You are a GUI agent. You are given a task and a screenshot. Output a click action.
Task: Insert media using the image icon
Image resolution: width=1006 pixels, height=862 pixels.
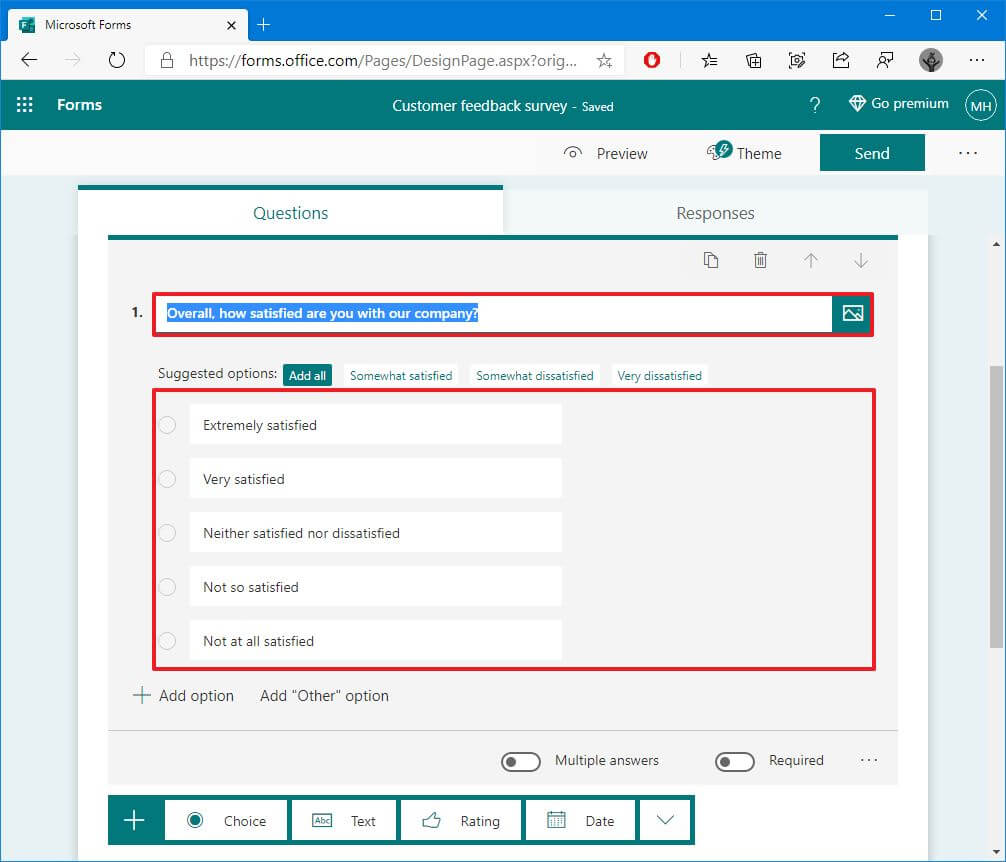point(852,314)
